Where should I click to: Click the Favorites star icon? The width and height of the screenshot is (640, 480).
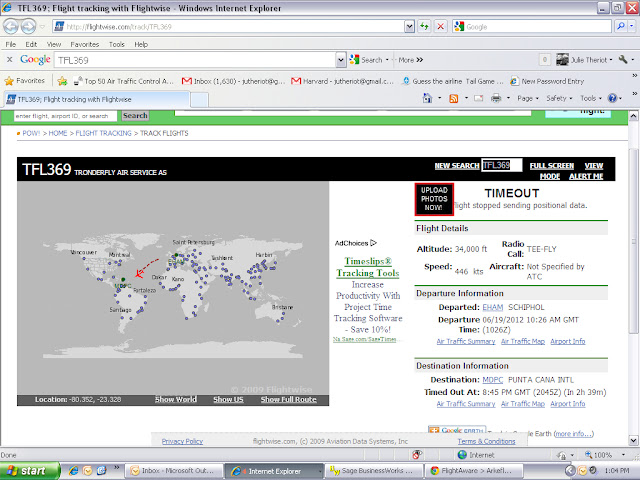click(x=9, y=81)
